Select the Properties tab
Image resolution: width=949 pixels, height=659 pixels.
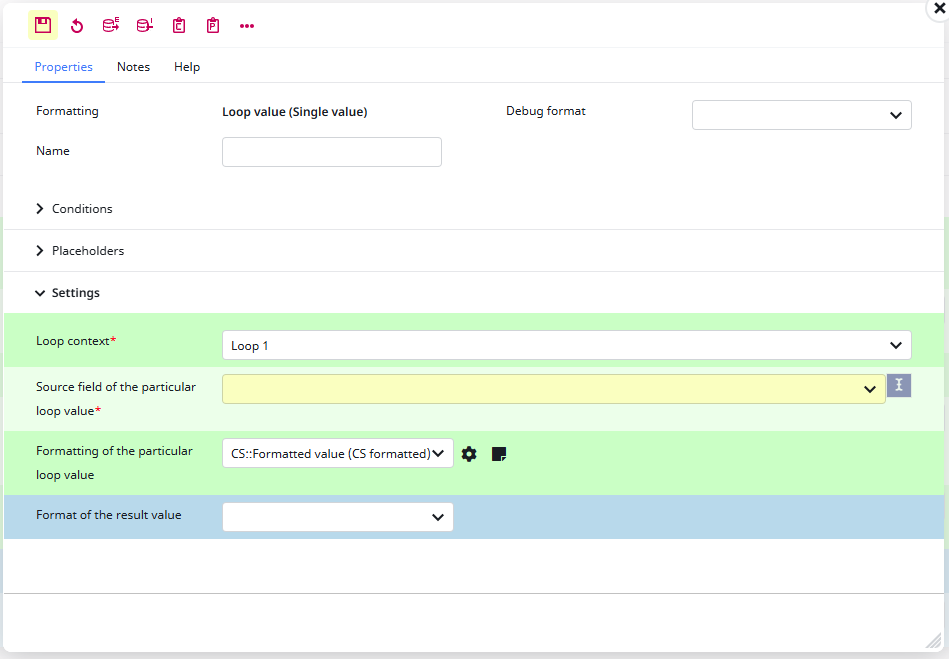pos(63,67)
